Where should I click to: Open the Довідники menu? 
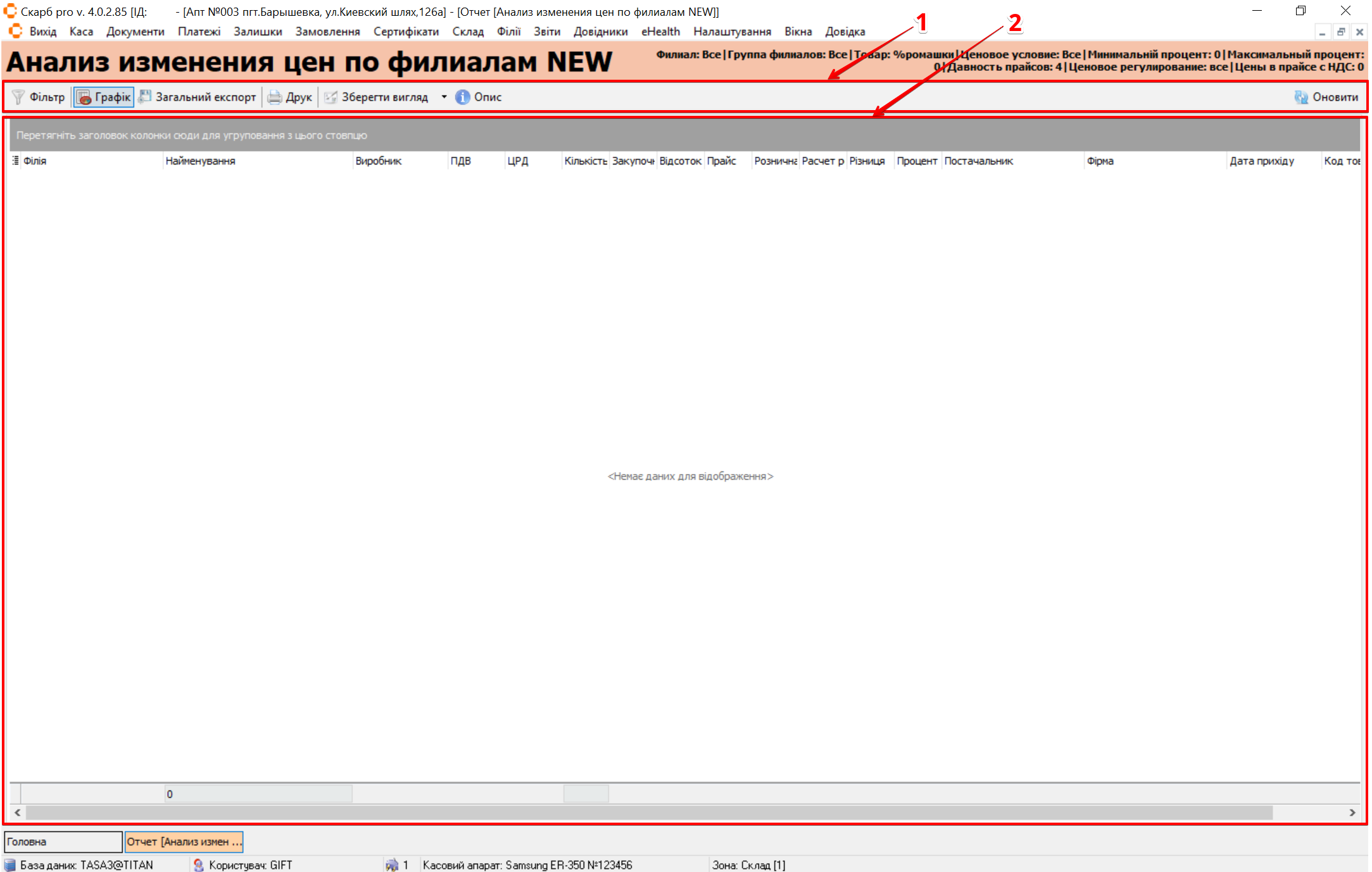coord(600,31)
